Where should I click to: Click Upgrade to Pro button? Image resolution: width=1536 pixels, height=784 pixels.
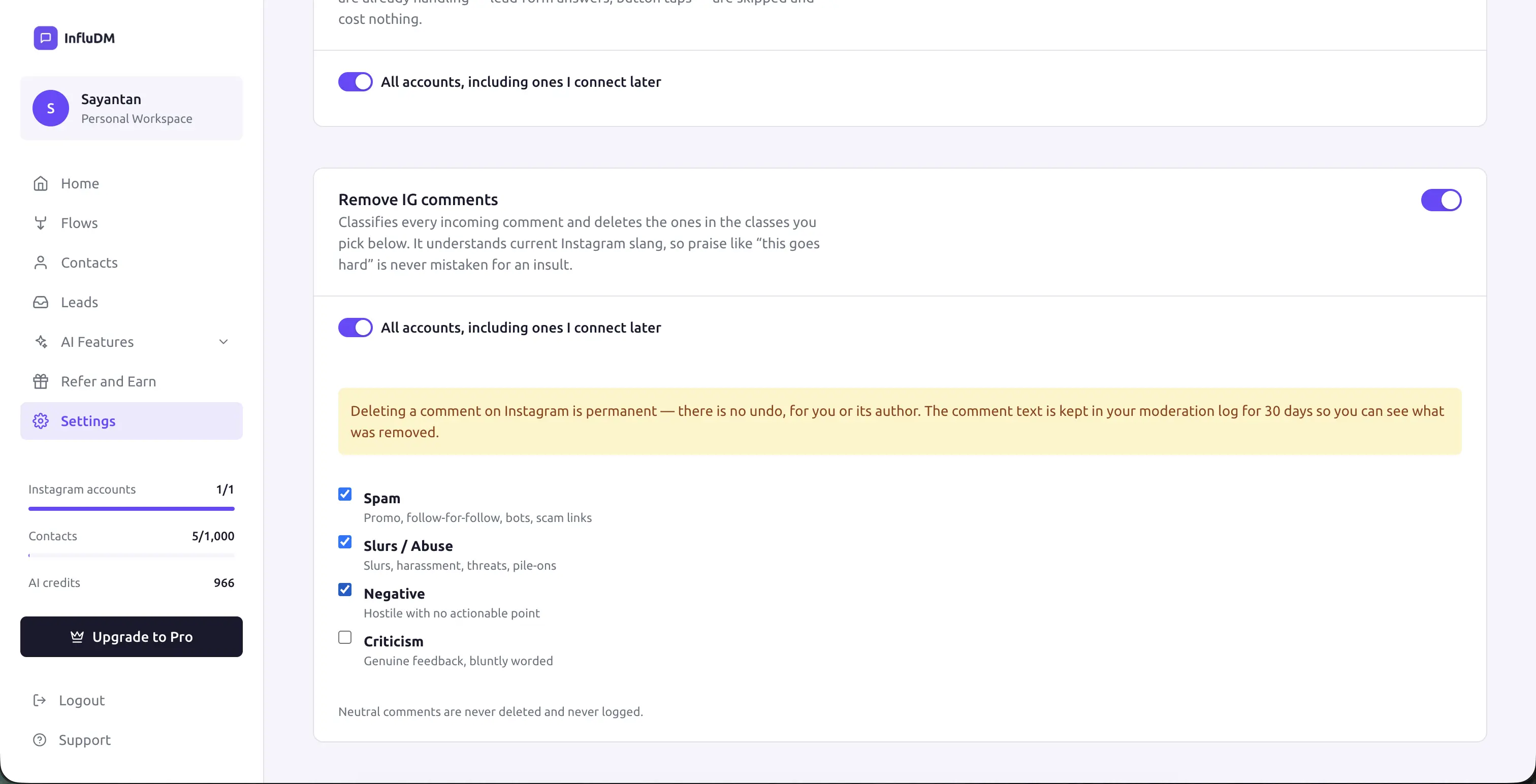tap(131, 637)
